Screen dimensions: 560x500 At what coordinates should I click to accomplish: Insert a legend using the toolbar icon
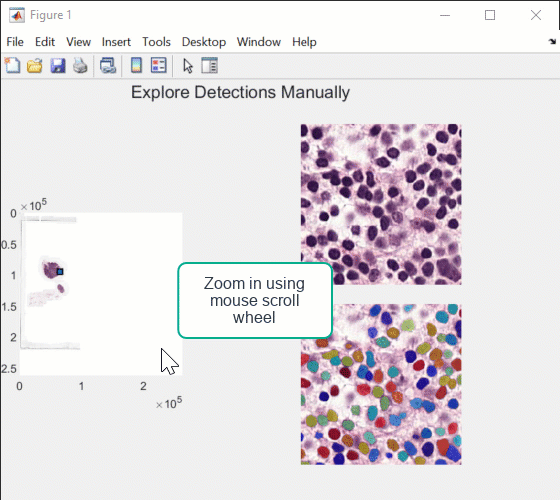(159, 65)
